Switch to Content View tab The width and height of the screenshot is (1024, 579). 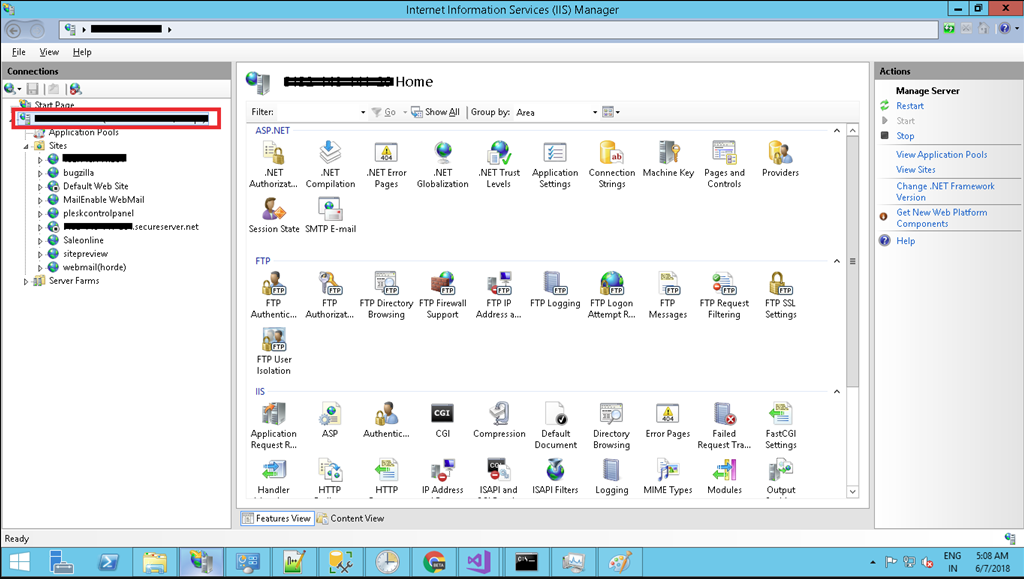(351, 518)
